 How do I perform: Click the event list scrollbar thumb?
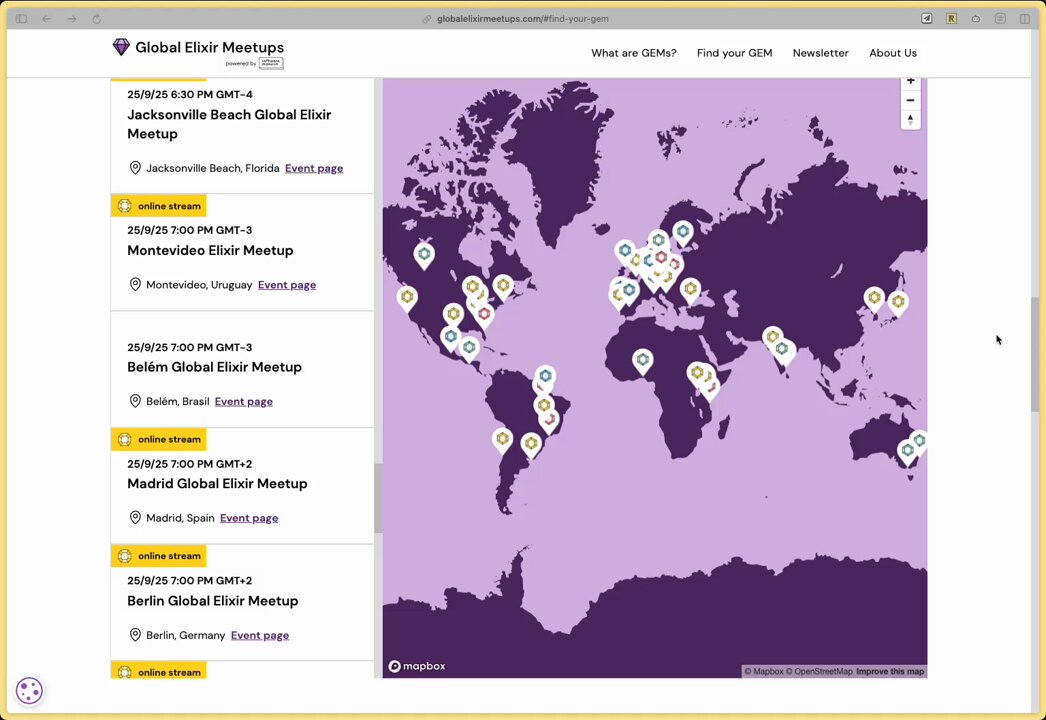pos(378,498)
